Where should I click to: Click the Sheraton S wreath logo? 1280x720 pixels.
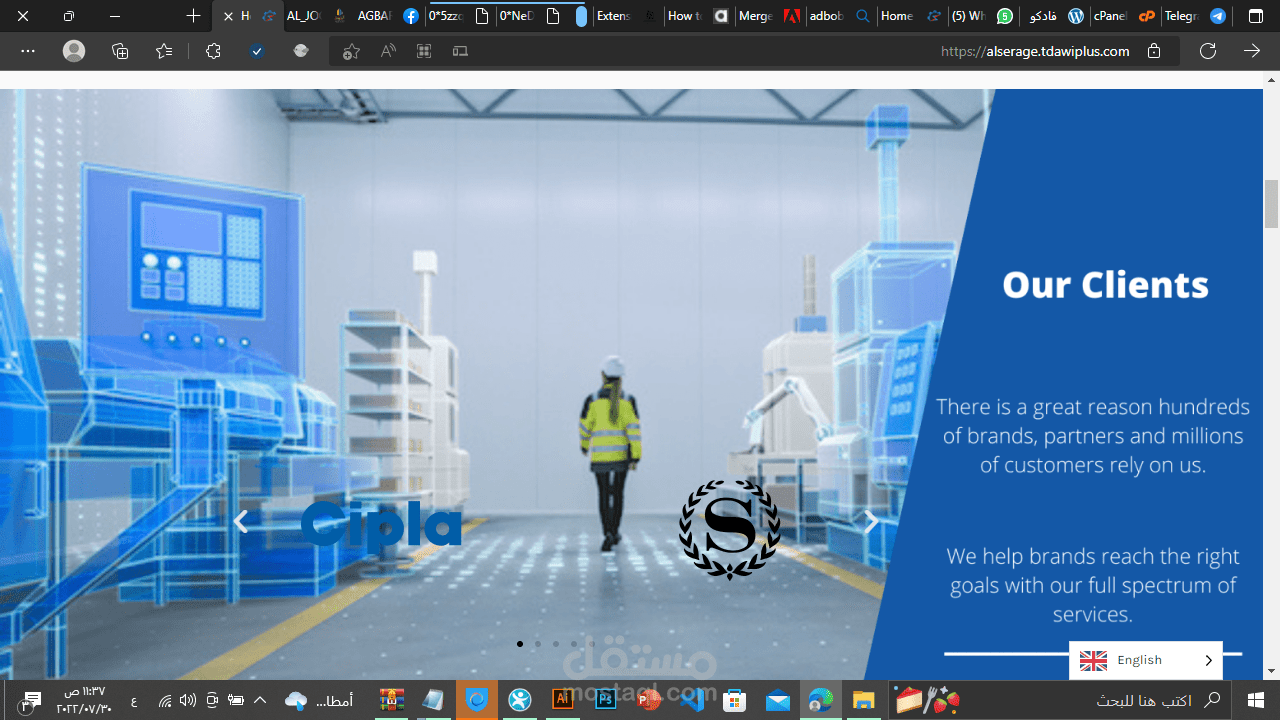(x=730, y=529)
